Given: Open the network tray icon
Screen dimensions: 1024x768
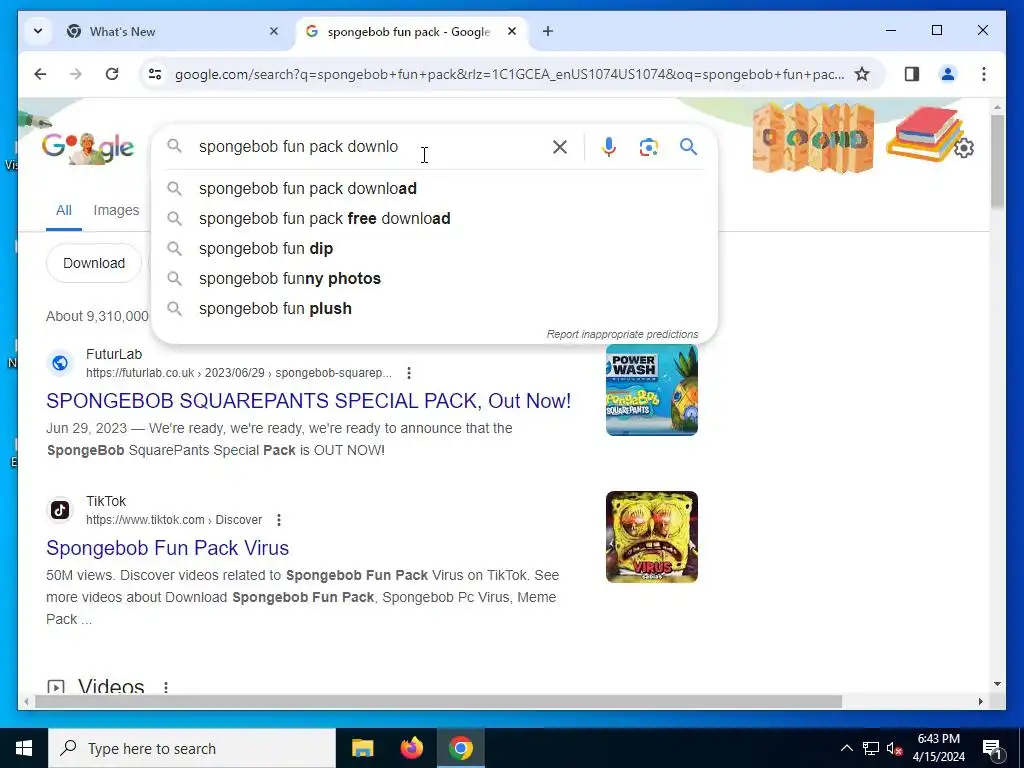Looking at the screenshot, I should (871, 748).
